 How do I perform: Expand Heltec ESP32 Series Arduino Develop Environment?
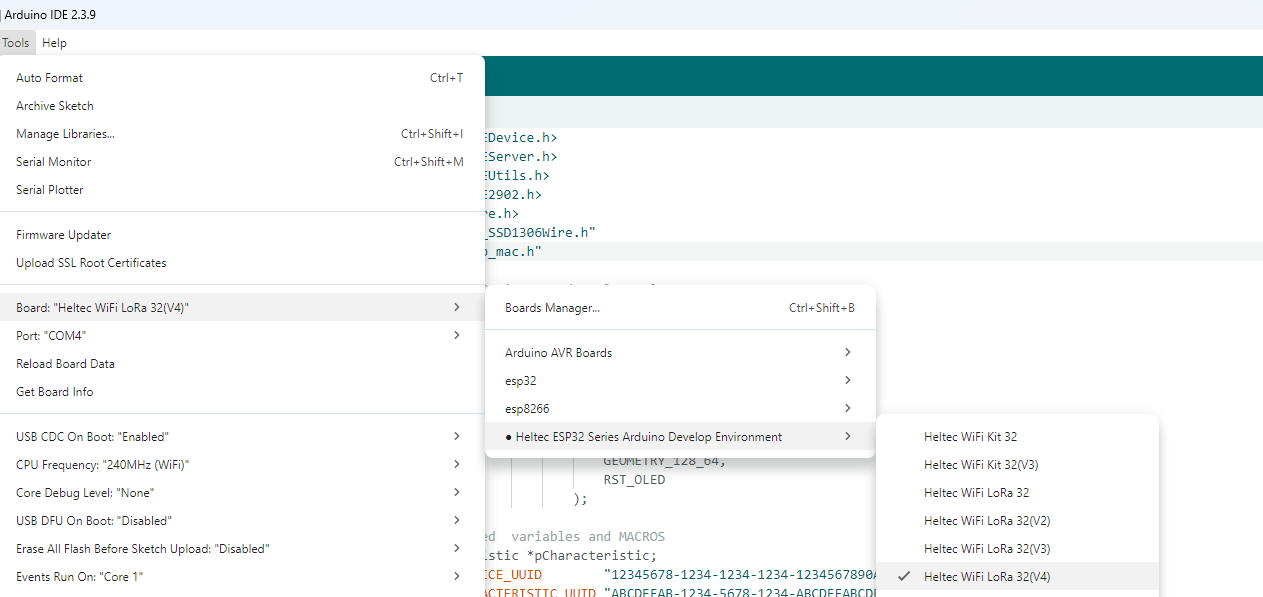[680, 437]
